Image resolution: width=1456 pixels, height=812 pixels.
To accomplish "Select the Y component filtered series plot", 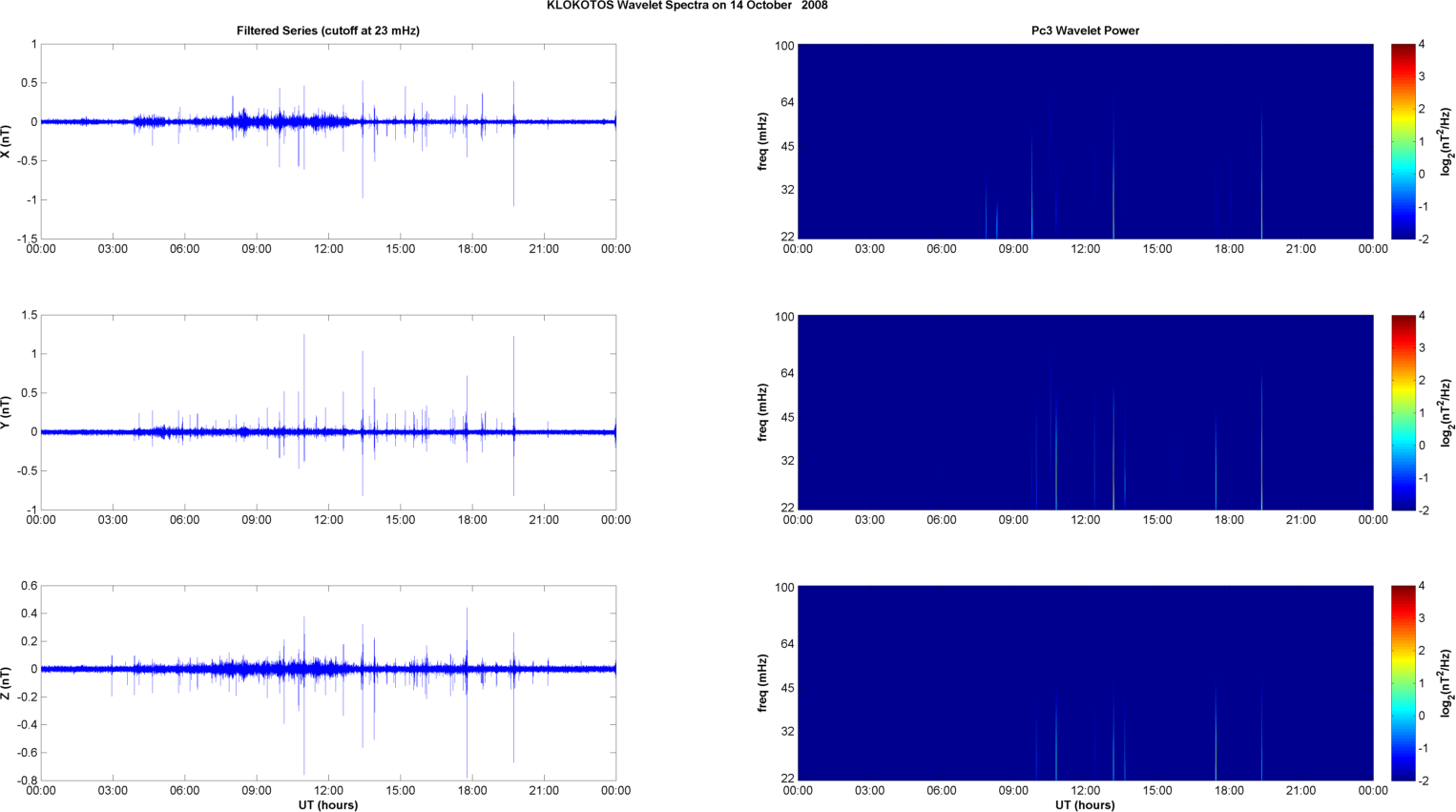I will (x=328, y=412).
